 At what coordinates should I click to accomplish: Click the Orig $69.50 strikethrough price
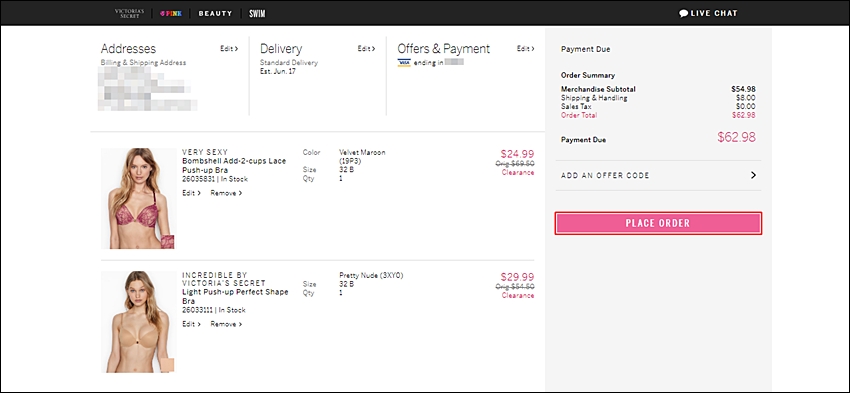coord(515,164)
